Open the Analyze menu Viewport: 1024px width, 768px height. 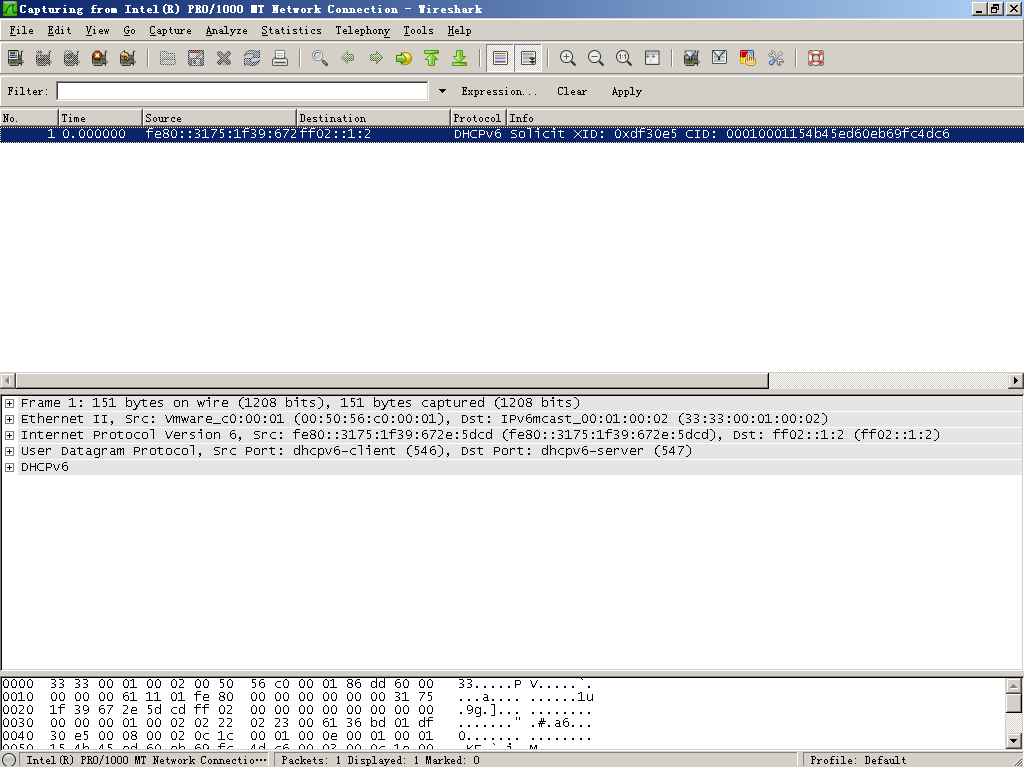(x=227, y=31)
